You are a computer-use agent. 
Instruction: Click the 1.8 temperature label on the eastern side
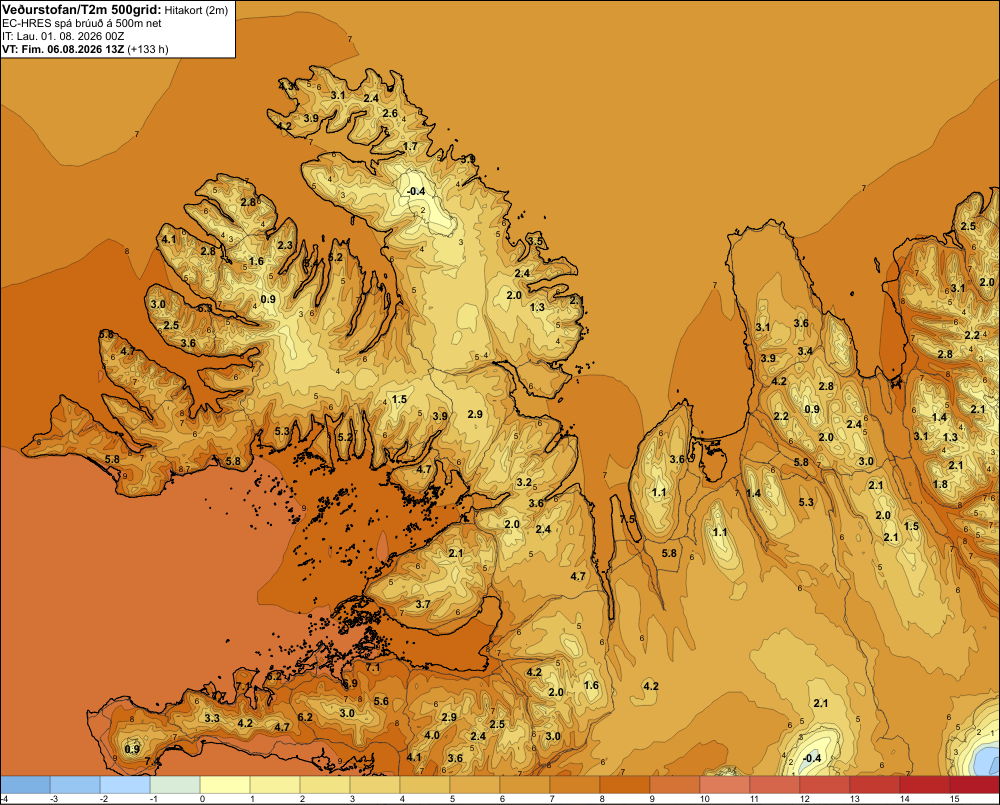[x=940, y=484]
